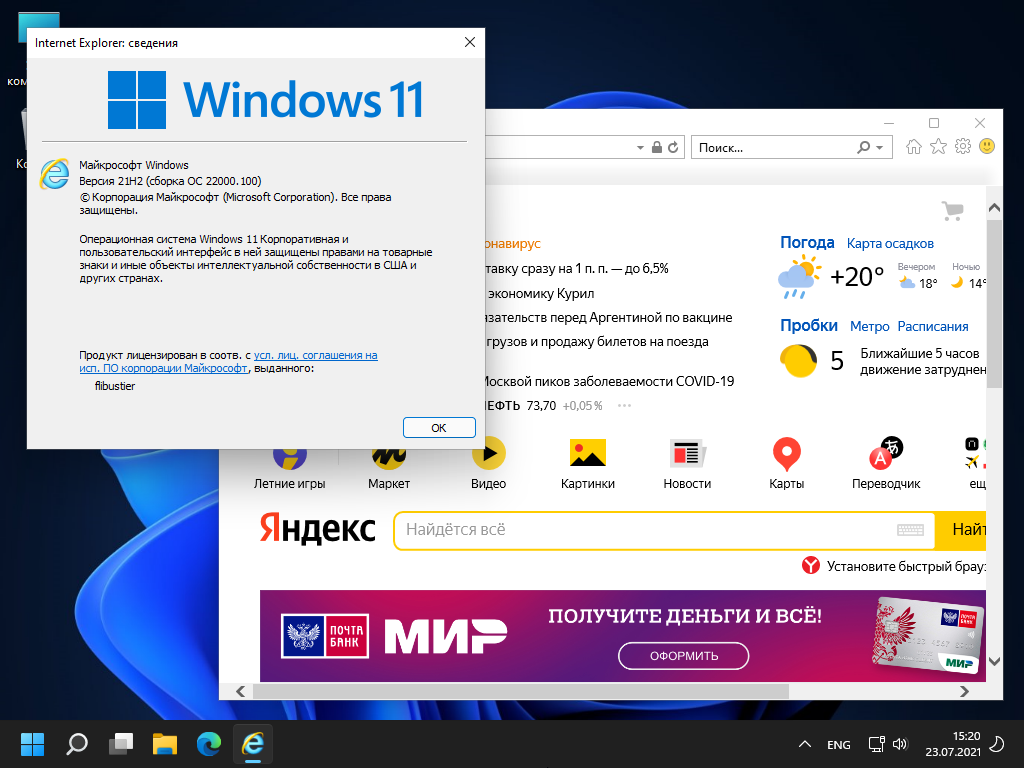This screenshot has width=1024, height=768.
Task: Click the horizontal scrollbar right arrow
Action: (x=966, y=691)
